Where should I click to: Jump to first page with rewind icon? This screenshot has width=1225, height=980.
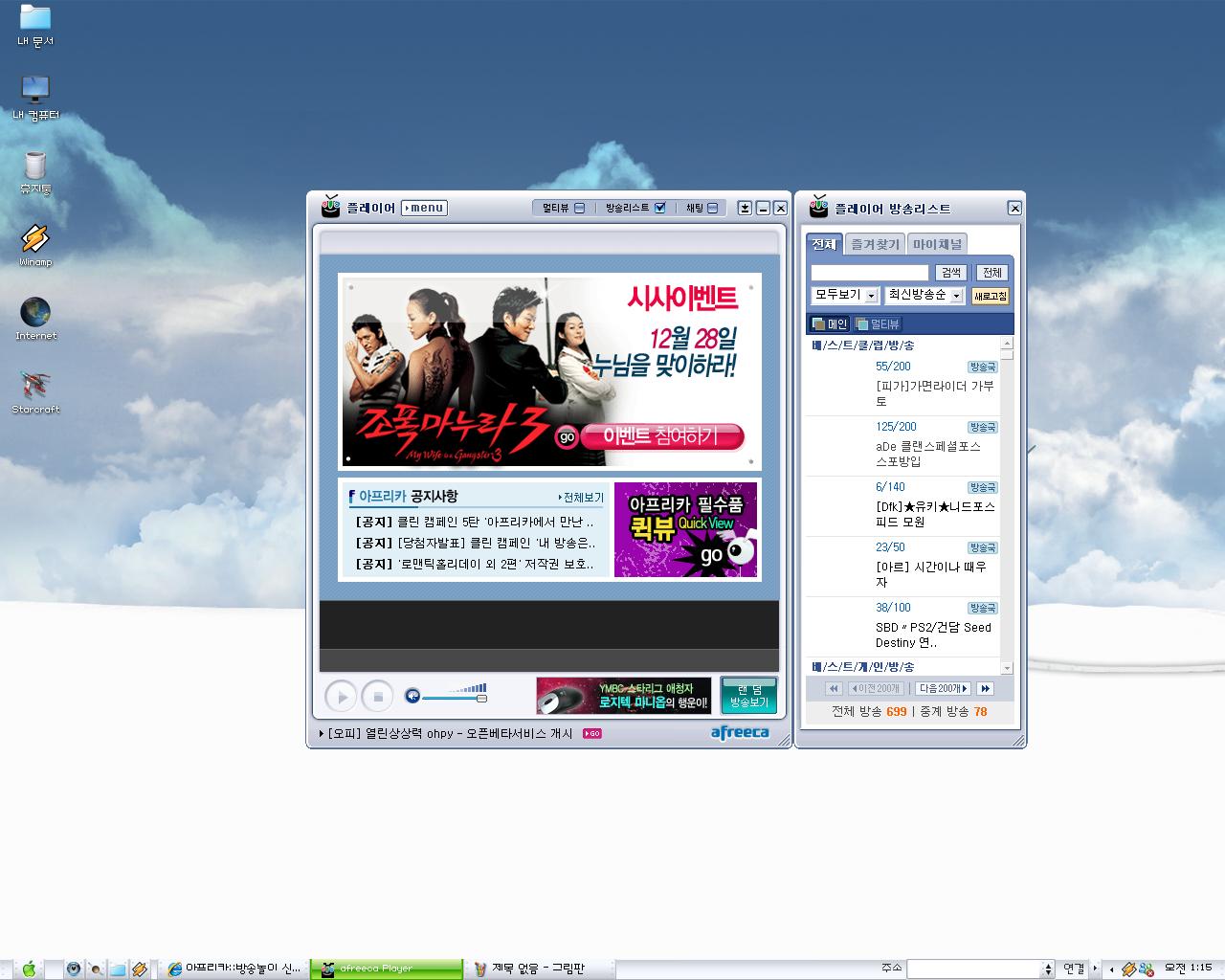click(x=834, y=688)
